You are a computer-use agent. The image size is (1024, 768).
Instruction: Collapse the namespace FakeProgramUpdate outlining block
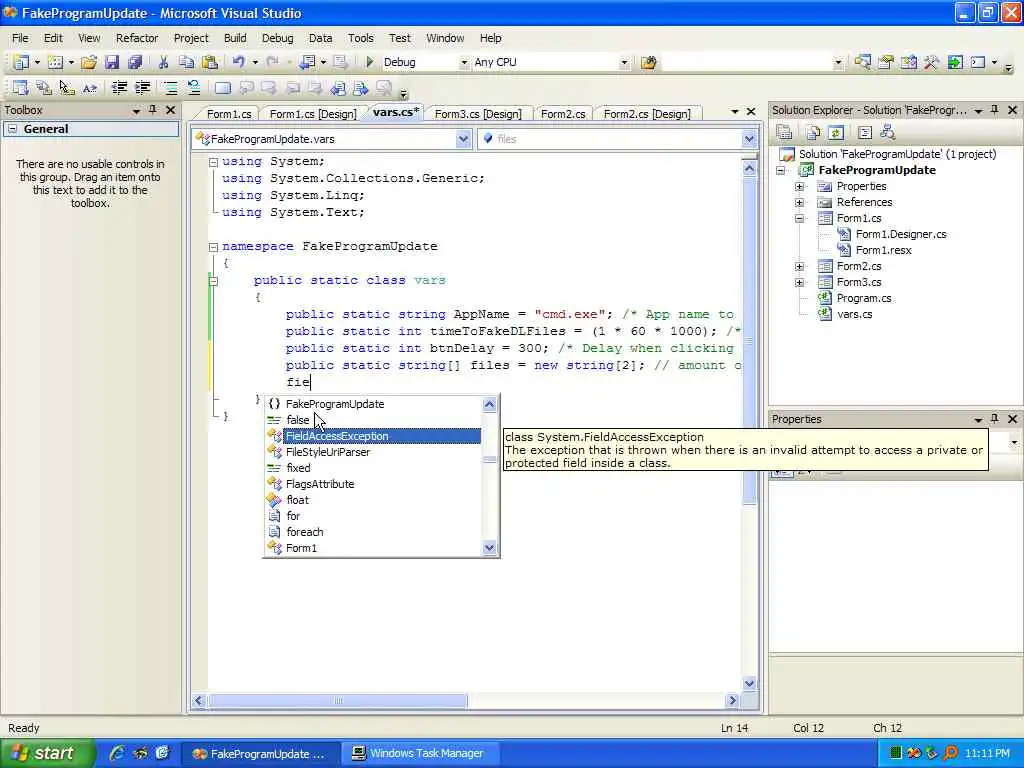click(213, 247)
